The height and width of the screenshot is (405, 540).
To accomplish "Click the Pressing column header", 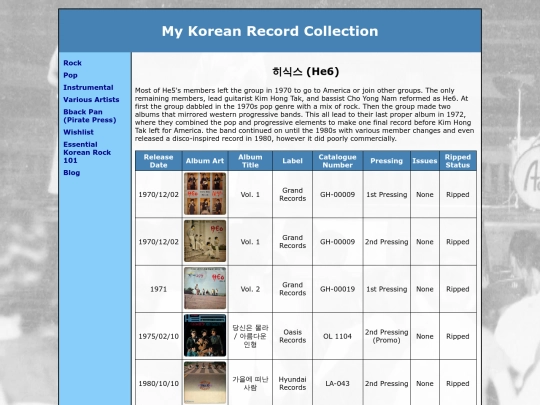I will coord(386,161).
